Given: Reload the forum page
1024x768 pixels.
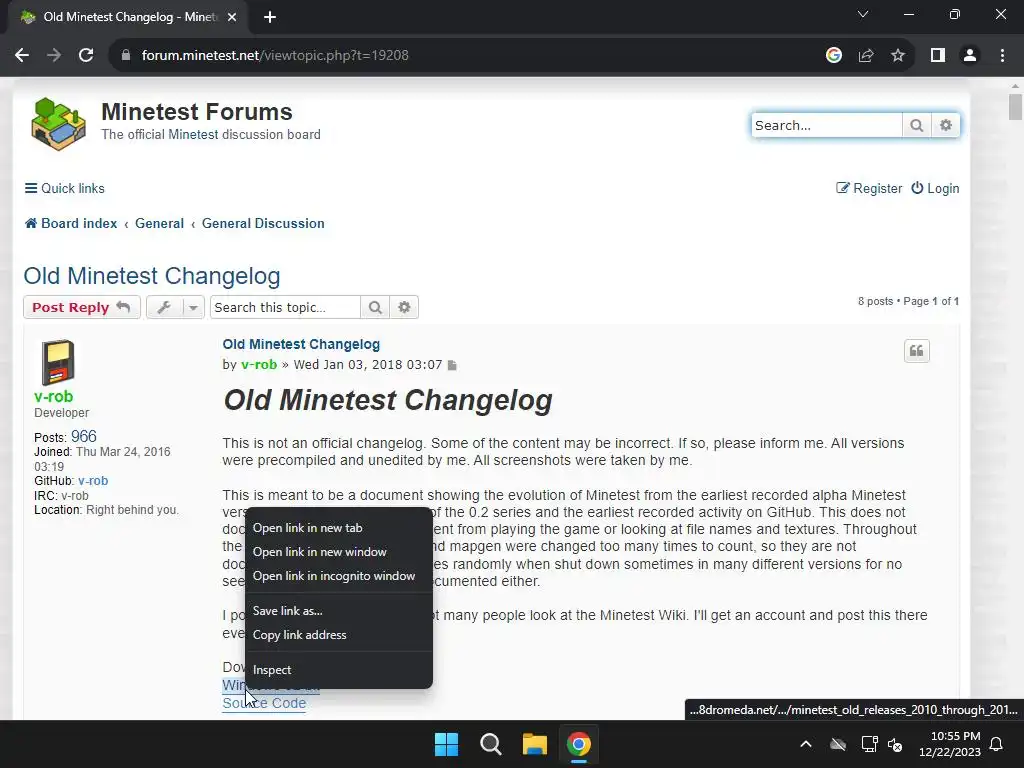Looking at the screenshot, I should pos(86,56).
